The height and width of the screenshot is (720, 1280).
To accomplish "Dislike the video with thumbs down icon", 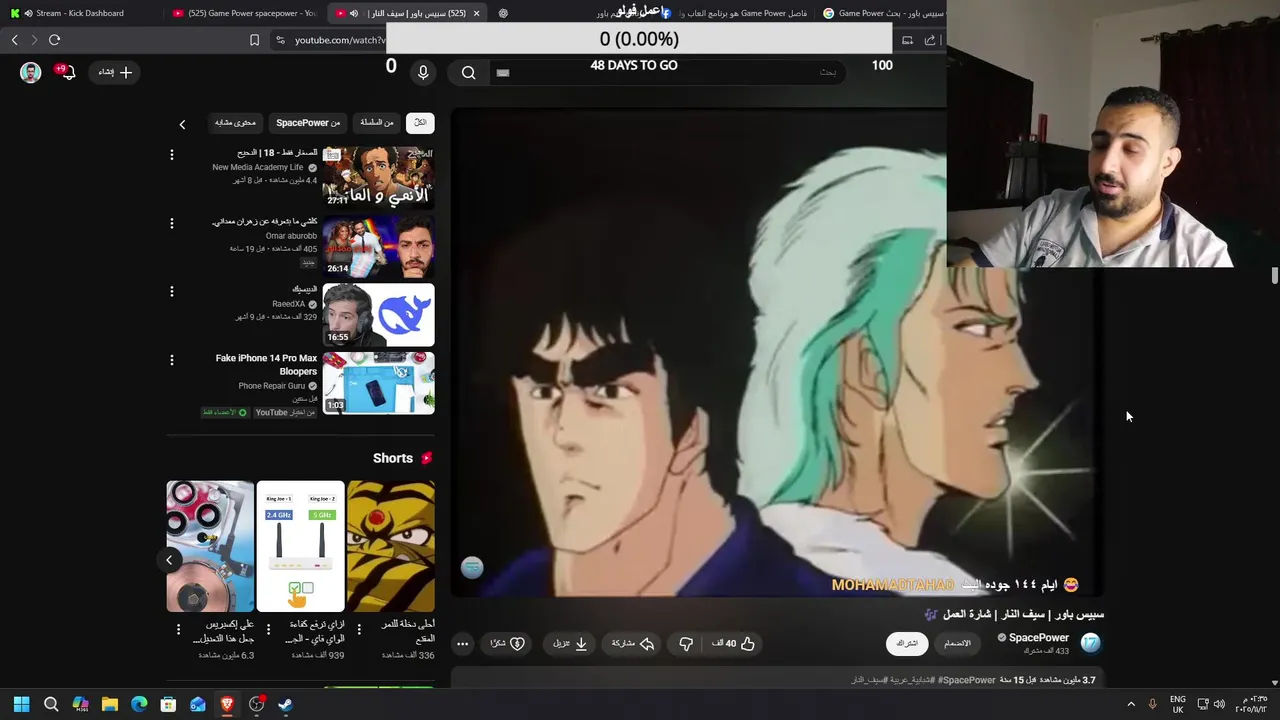I will tap(686, 644).
